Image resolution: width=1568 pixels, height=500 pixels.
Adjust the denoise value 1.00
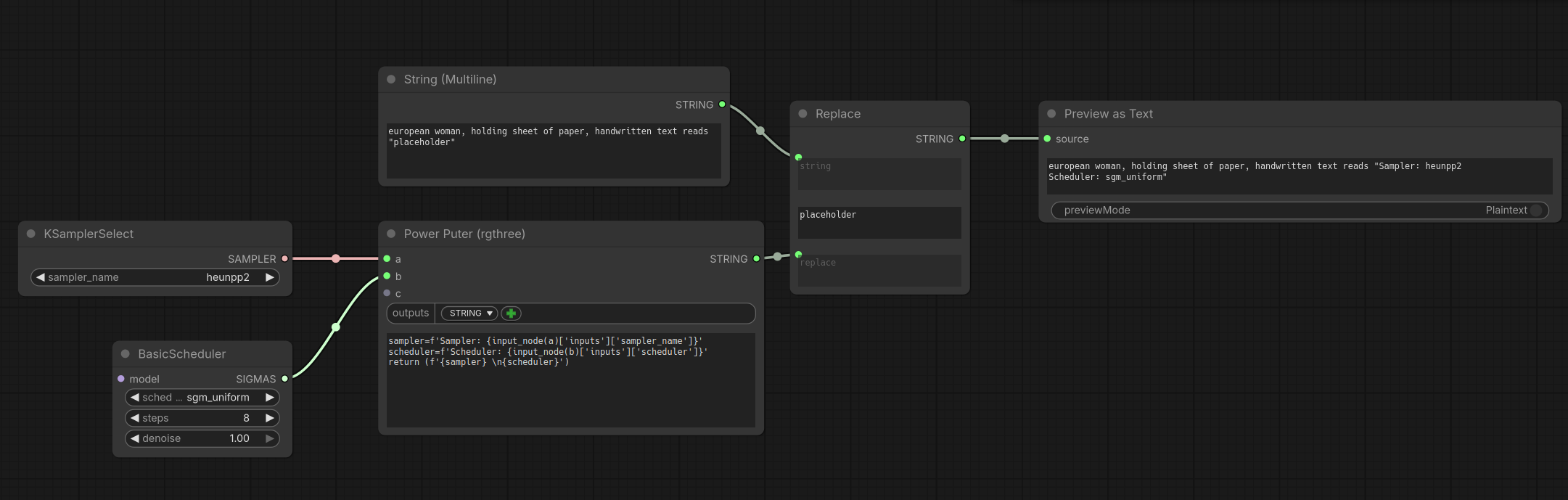click(x=239, y=438)
